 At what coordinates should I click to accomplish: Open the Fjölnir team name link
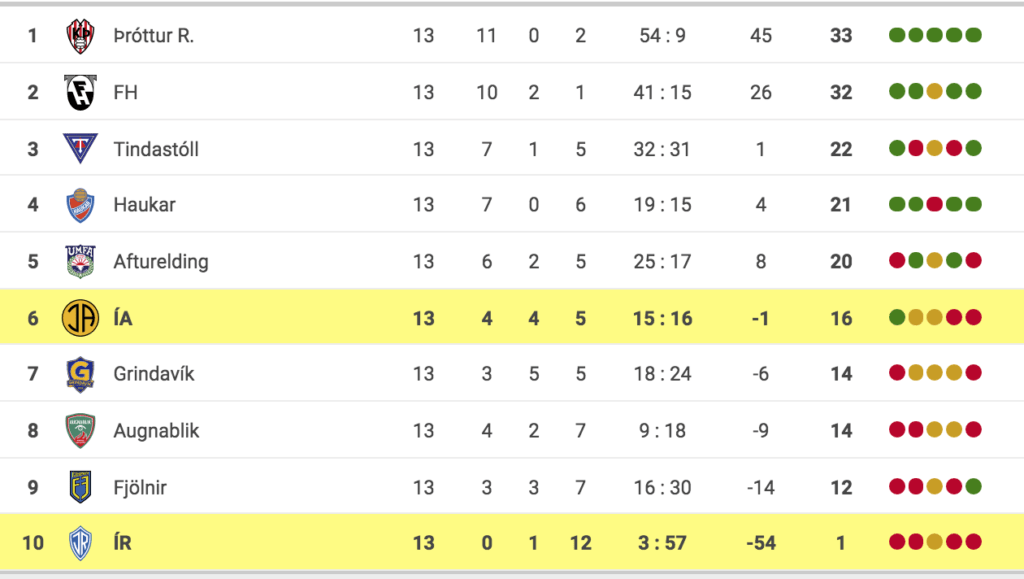[140, 488]
